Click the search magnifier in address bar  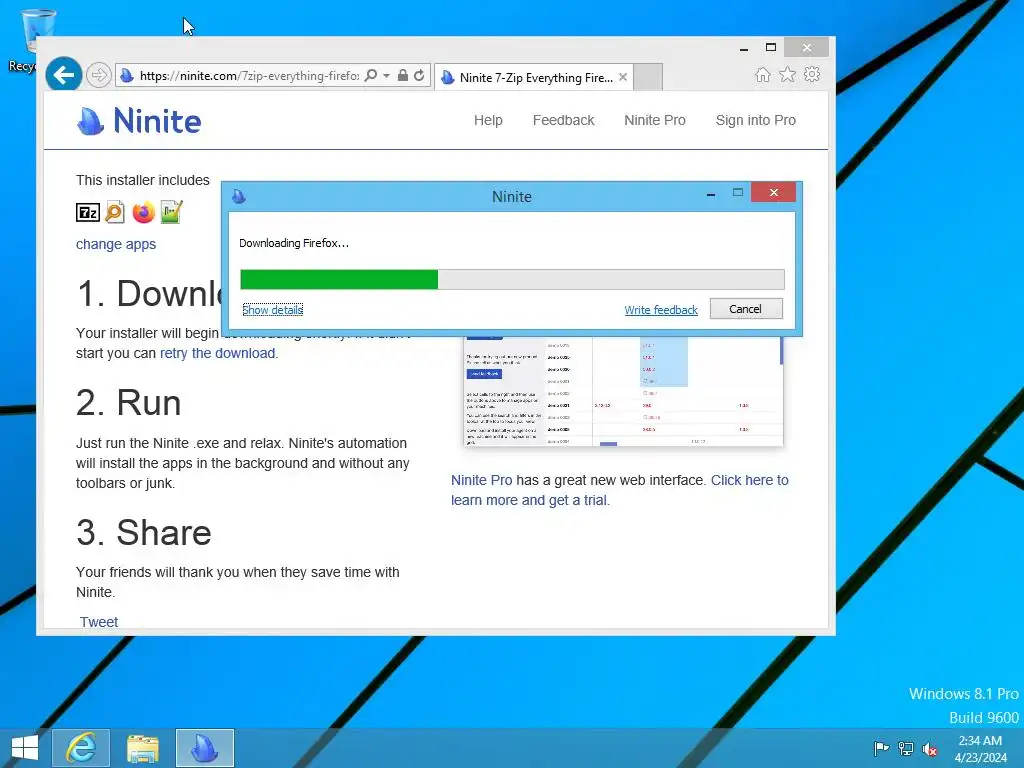tap(370, 75)
